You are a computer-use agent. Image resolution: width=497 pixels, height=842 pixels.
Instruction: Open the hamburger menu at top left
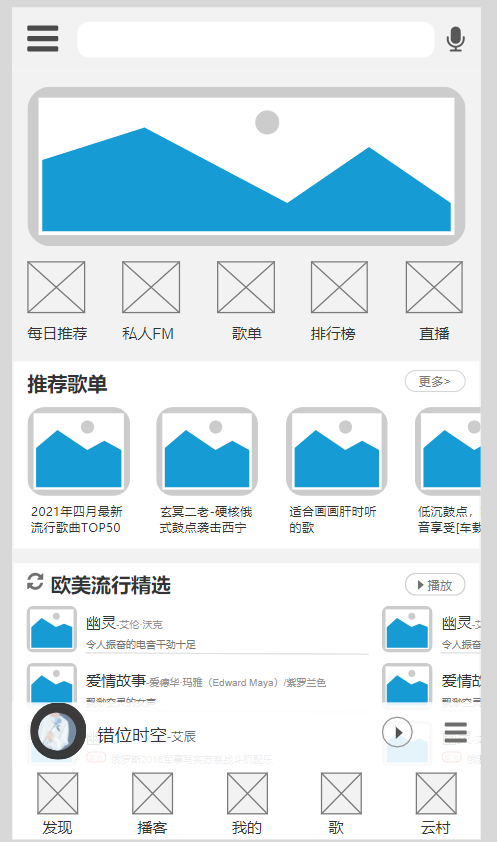pyautogui.click(x=42, y=39)
